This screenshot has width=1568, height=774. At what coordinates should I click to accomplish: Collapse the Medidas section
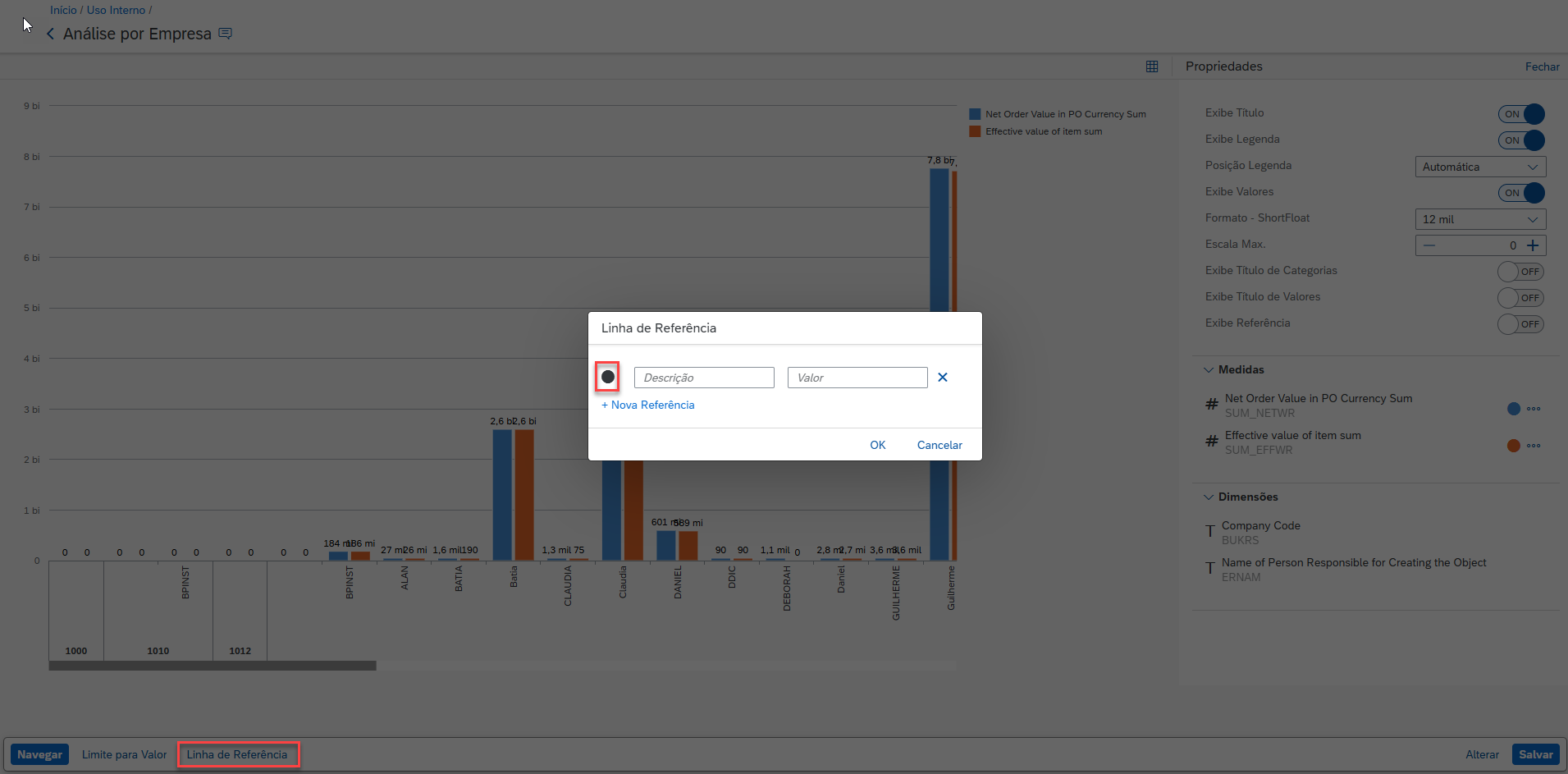pos(1209,370)
